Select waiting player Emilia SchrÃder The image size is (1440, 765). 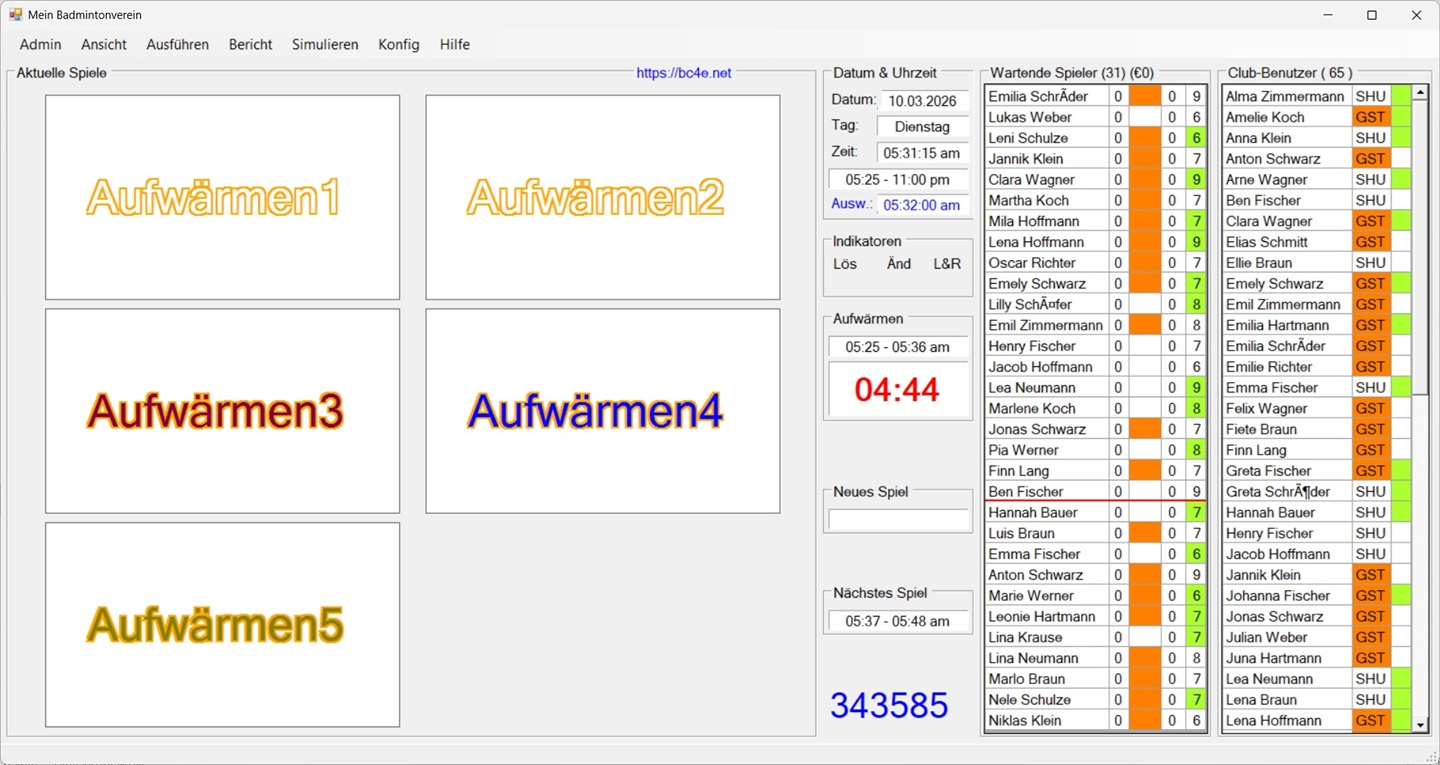click(x=1047, y=96)
